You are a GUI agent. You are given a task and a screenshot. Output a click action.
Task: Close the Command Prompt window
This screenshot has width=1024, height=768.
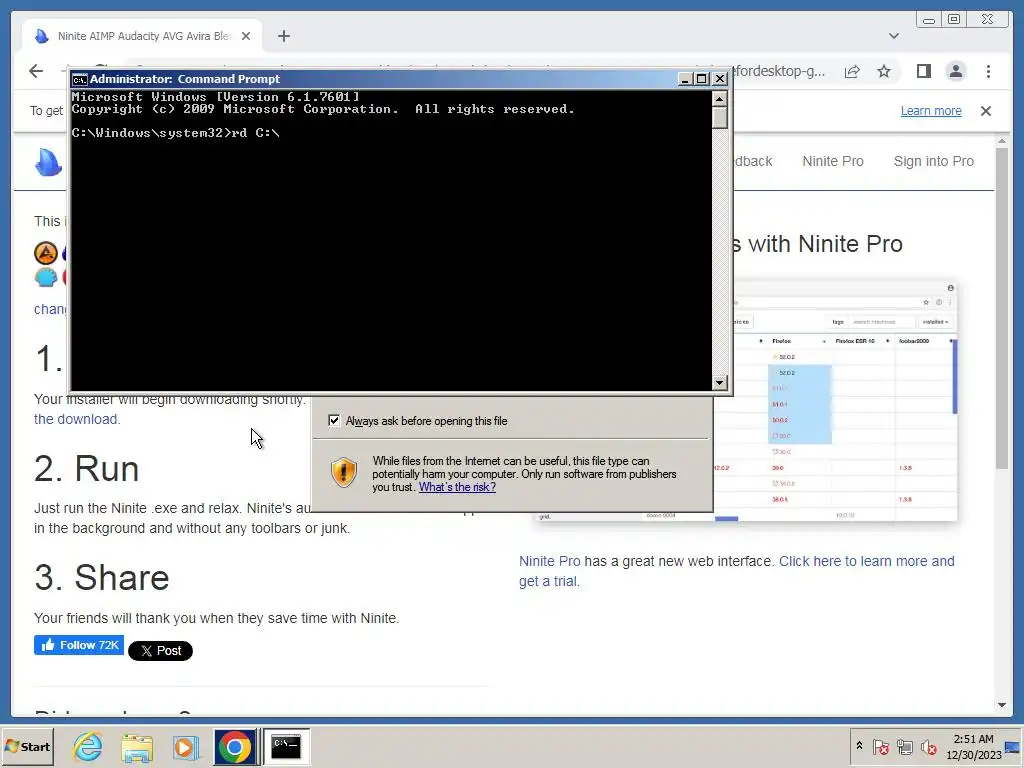pyautogui.click(x=720, y=79)
